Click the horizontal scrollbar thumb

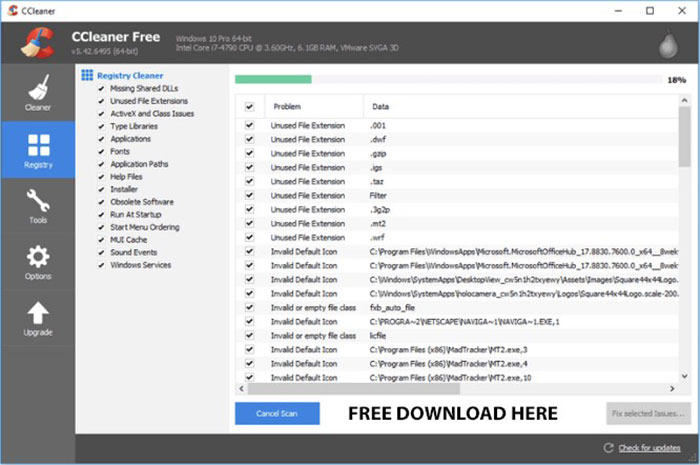[354, 389]
